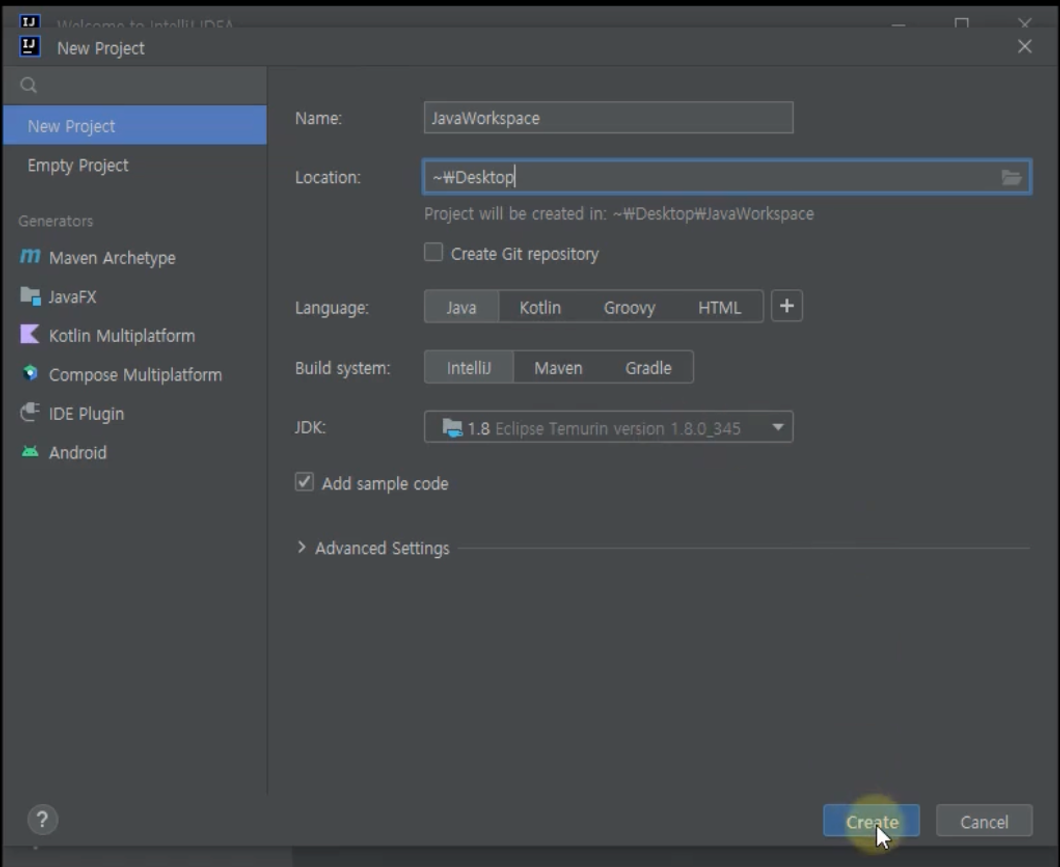
Task: Add more languages with plus button
Action: coord(787,306)
